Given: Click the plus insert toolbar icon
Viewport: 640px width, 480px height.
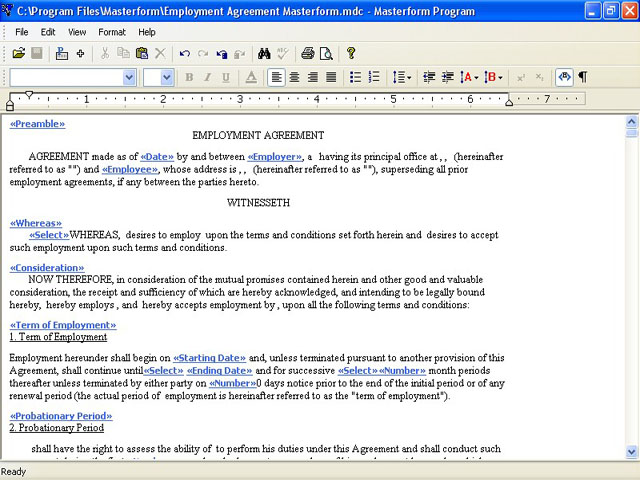Looking at the screenshot, I should coord(80,53).
